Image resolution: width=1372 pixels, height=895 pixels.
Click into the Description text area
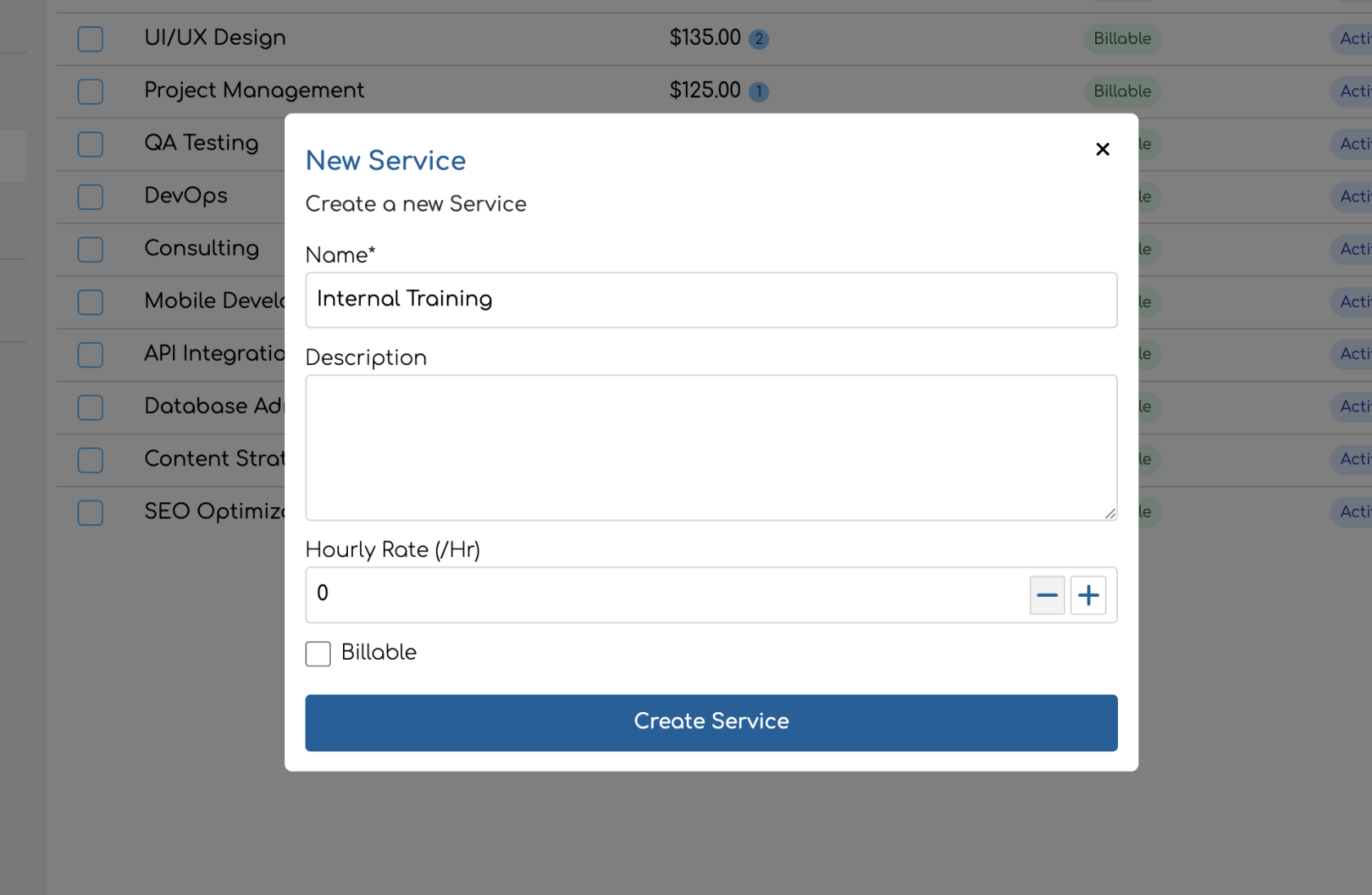pos(711,447)
